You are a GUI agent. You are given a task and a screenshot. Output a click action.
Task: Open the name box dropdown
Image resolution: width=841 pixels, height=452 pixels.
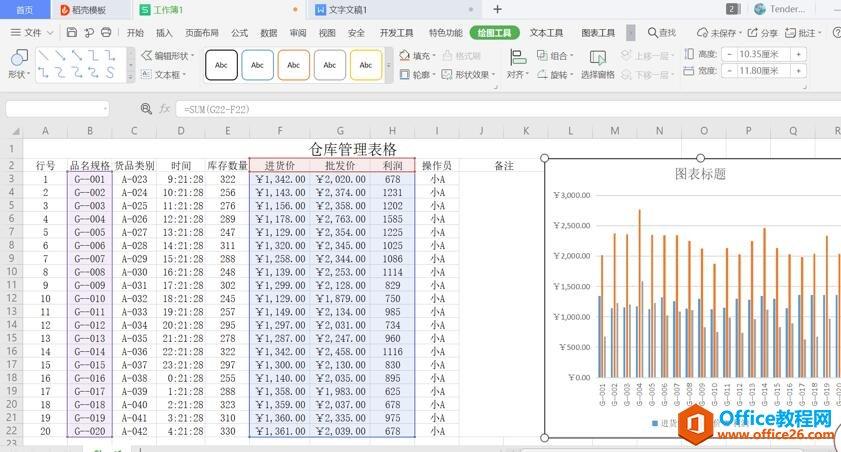104,109
